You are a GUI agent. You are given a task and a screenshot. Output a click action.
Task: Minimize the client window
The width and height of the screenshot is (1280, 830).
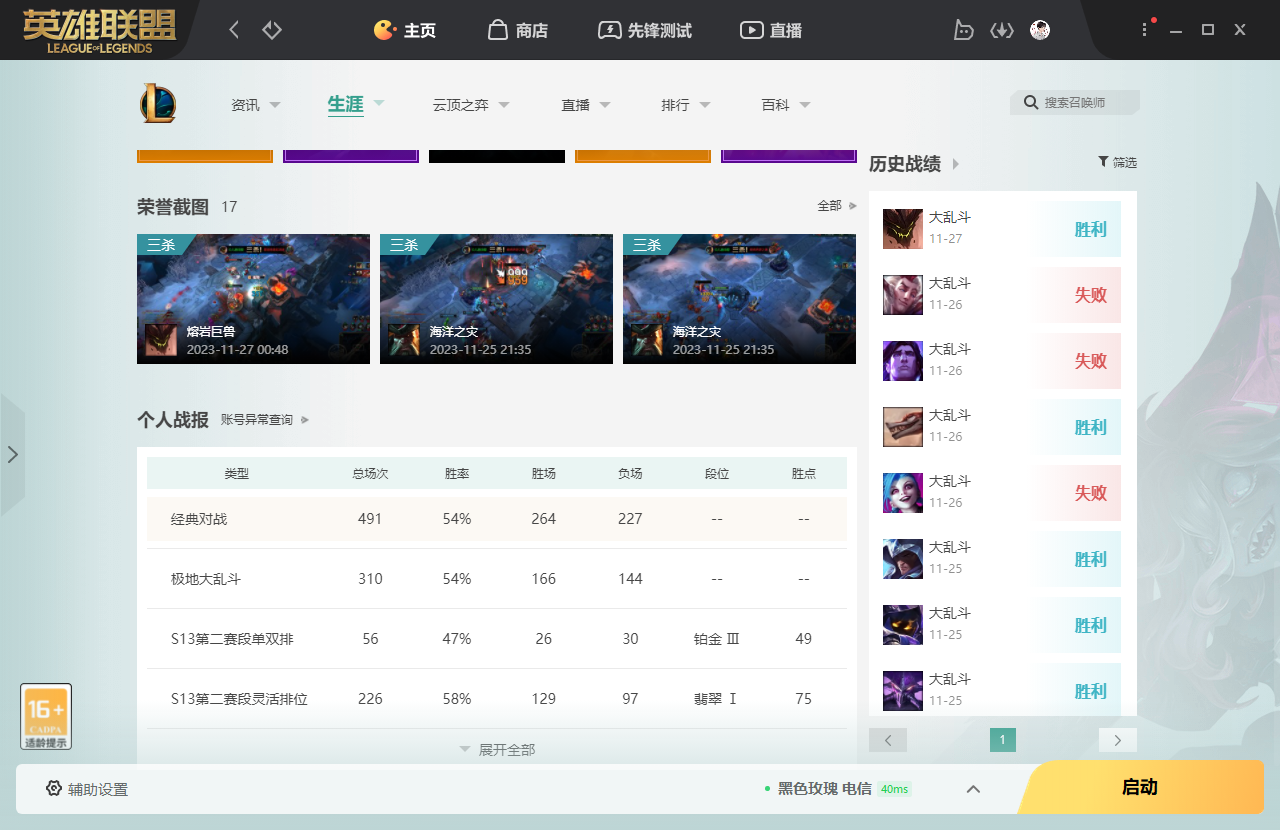click(x=1176, y=30)
